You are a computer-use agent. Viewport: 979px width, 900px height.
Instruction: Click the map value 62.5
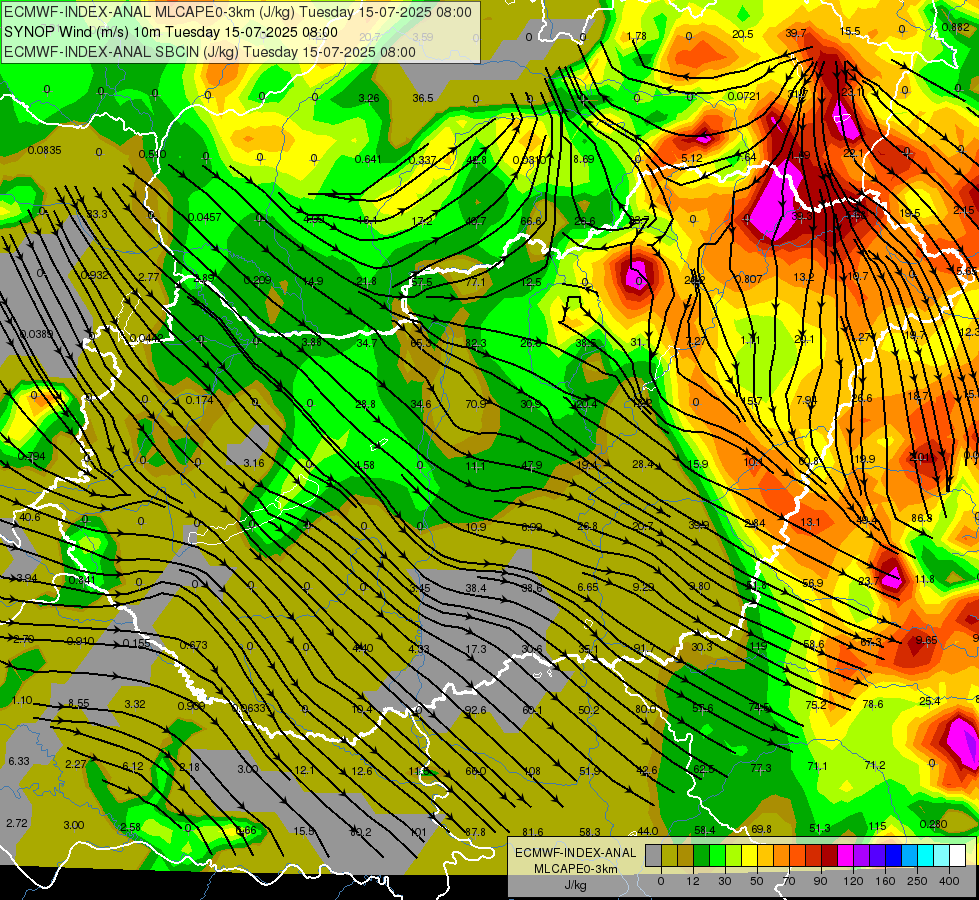point(704,769)
